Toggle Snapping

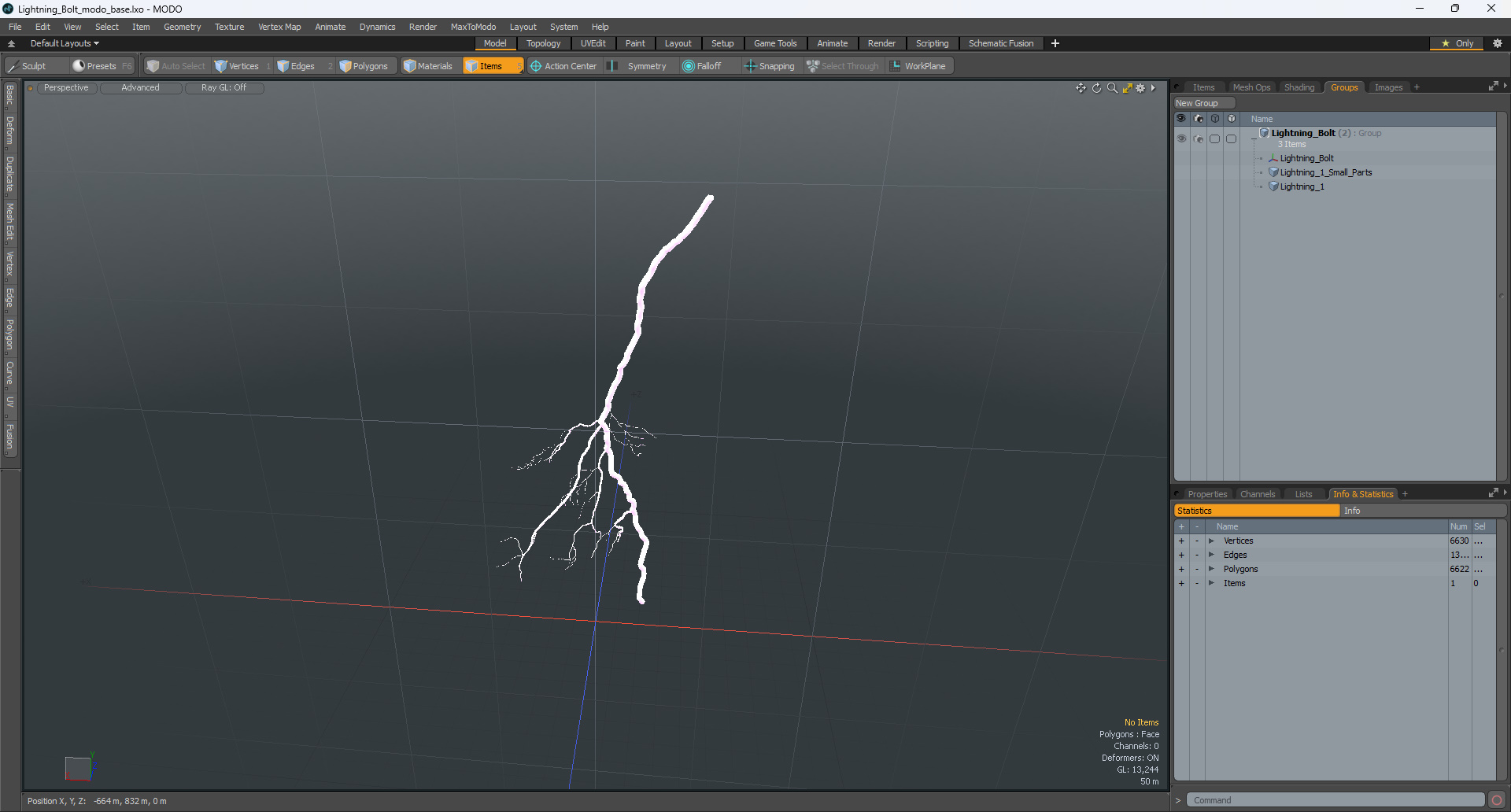pos(770,66)
